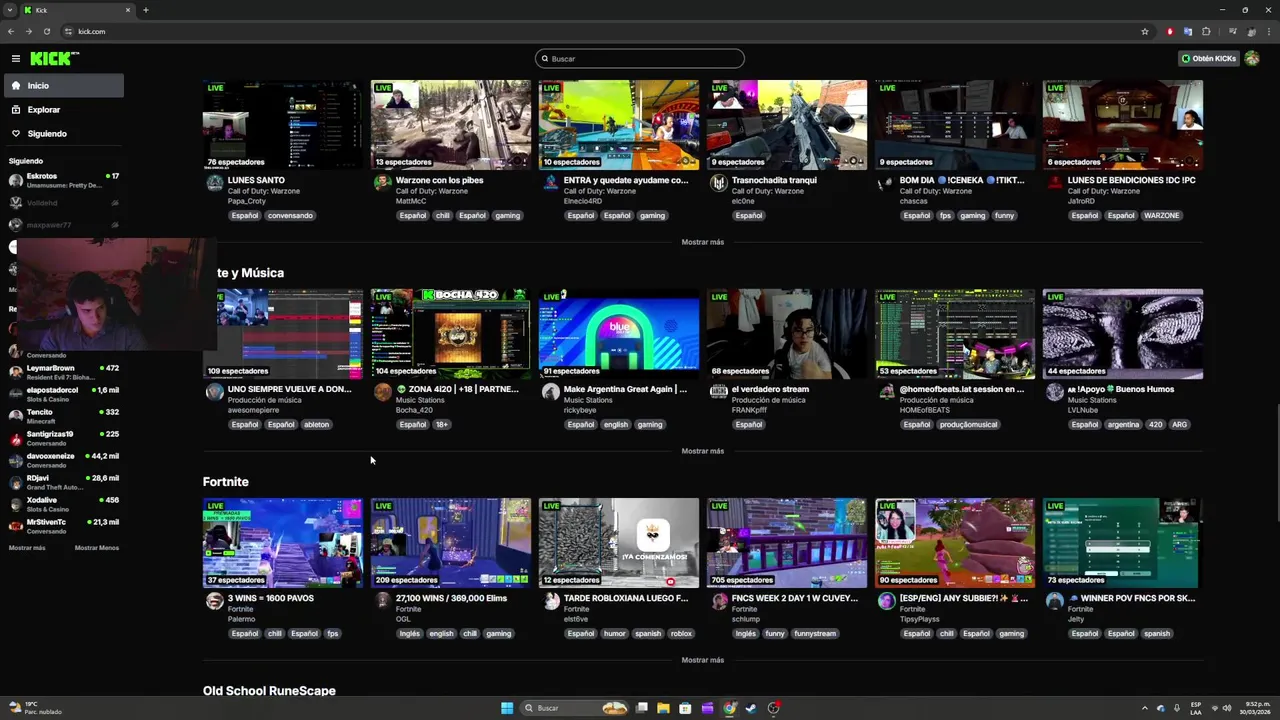The width and height of the screenshot is (1280, 720).
Task: Click JafroRD streamer avatar
Action: click(x=1054, y=183)
